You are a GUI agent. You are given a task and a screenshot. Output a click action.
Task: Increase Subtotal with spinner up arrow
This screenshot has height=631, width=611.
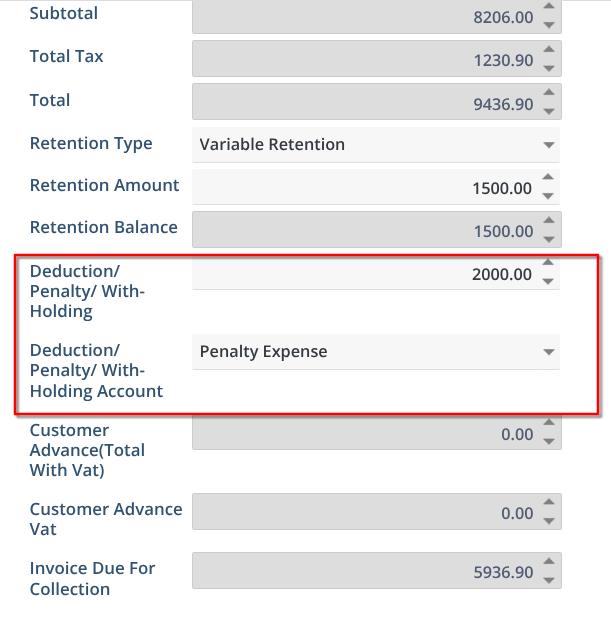coord(548,9)
